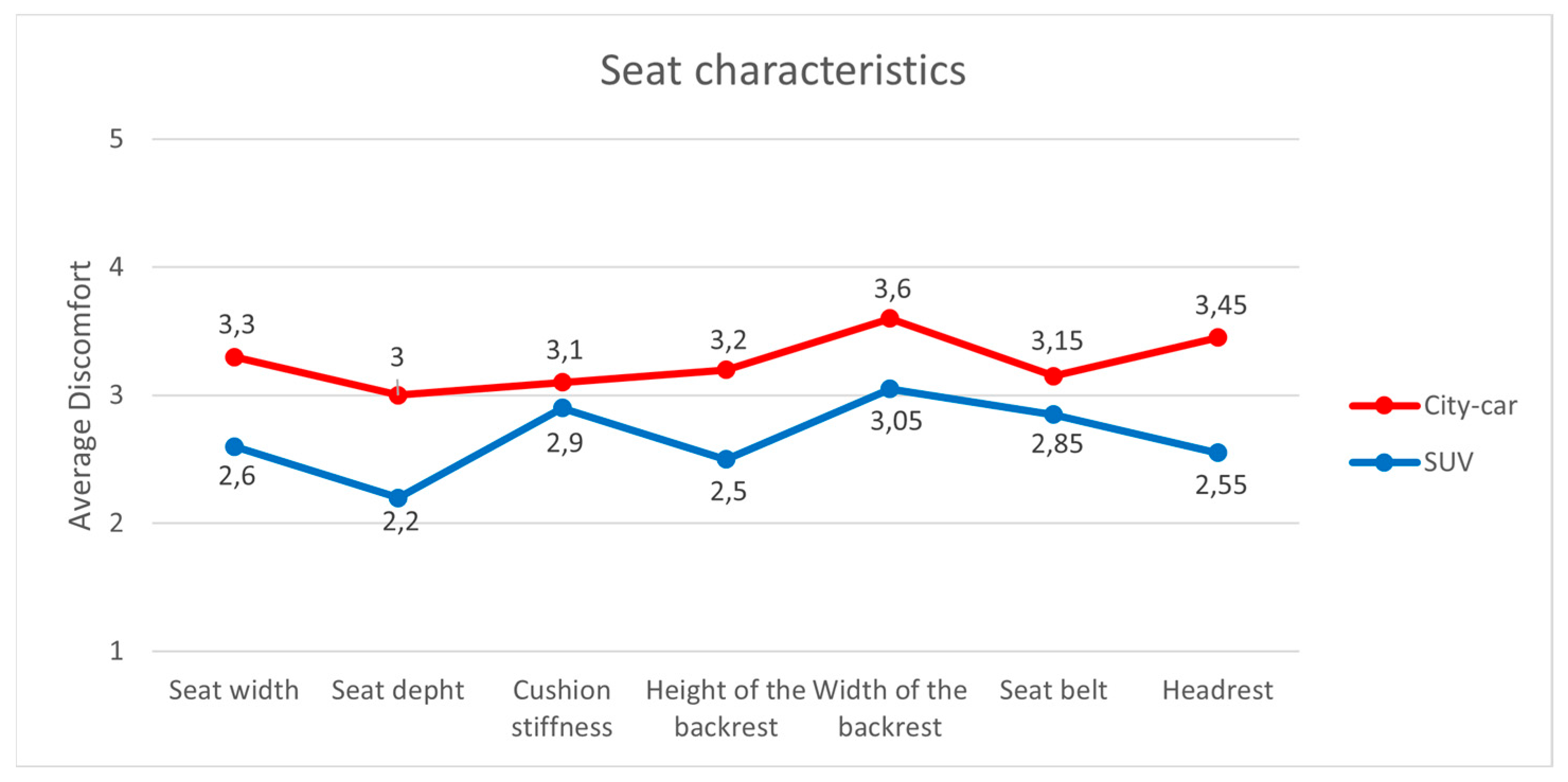The image size is (1568, 782).
Task: Click the 'Seat characteristics' chart title
Action: (783, 70)
